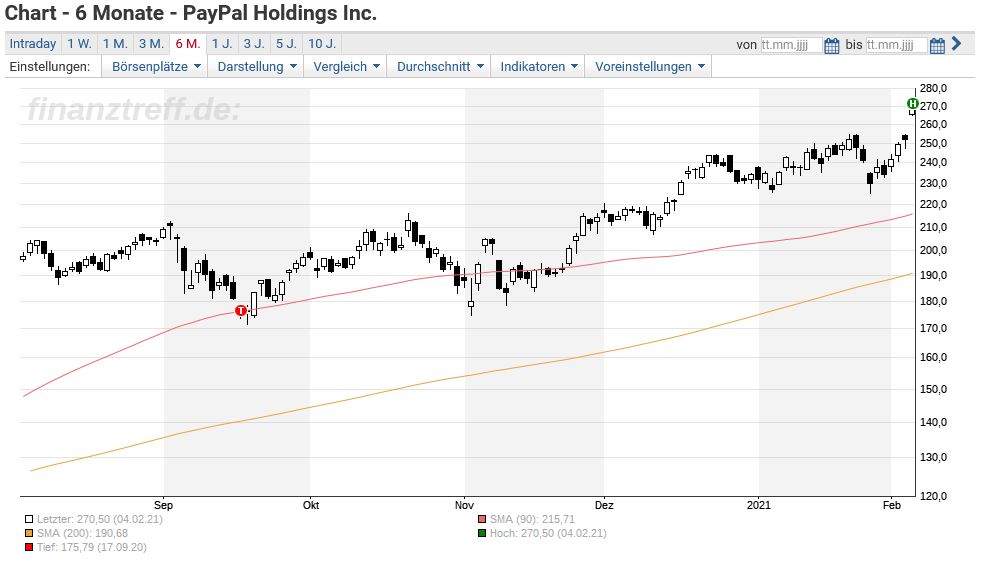
Task: Focus the 'bis' end date field
Action: click(896, 45)
